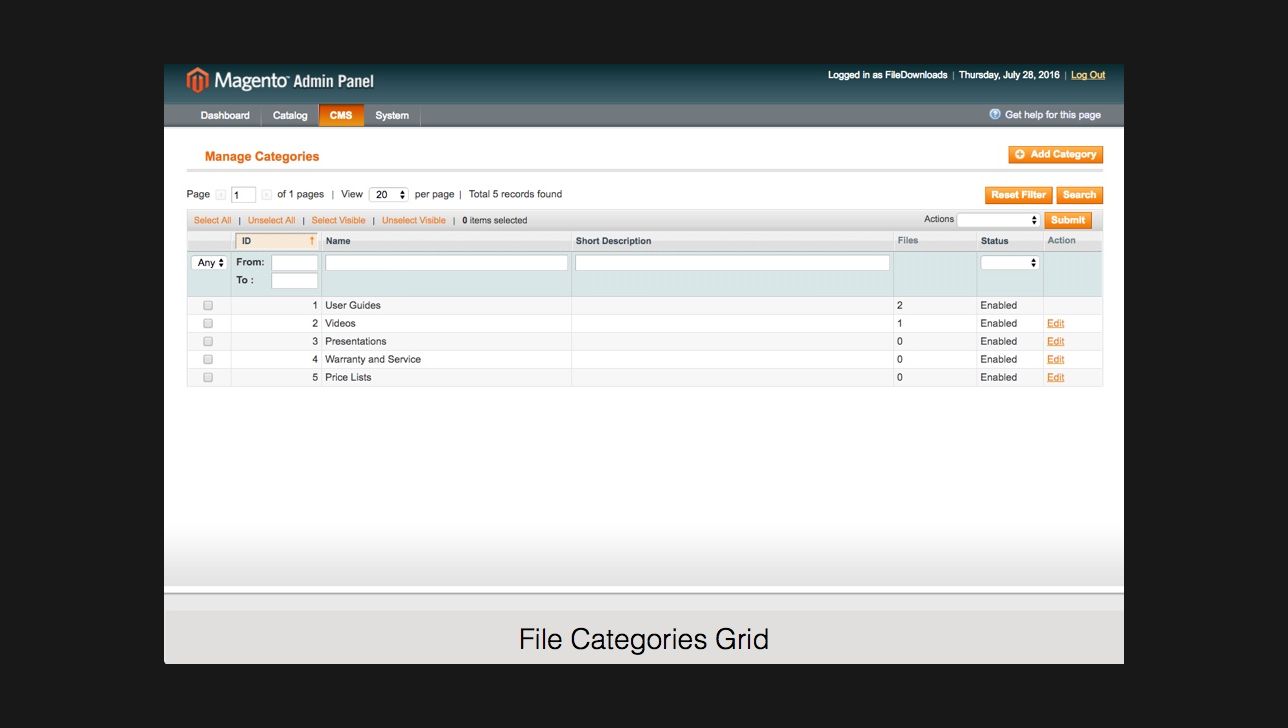Click the ID To filter field
The width and height of the screenshot is (1288, 728).
click(x=294, y=281)
